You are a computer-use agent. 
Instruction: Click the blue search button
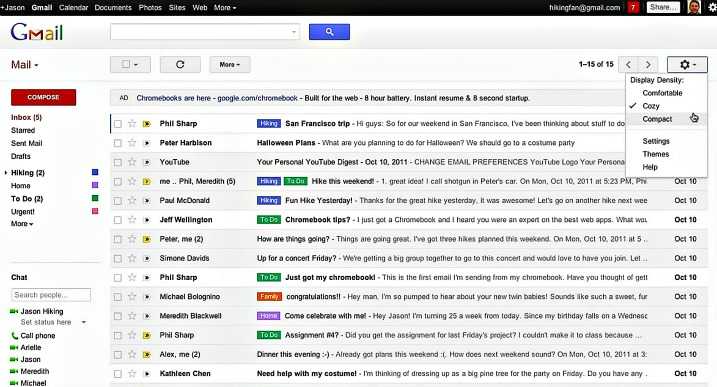[x=329, y=32]
